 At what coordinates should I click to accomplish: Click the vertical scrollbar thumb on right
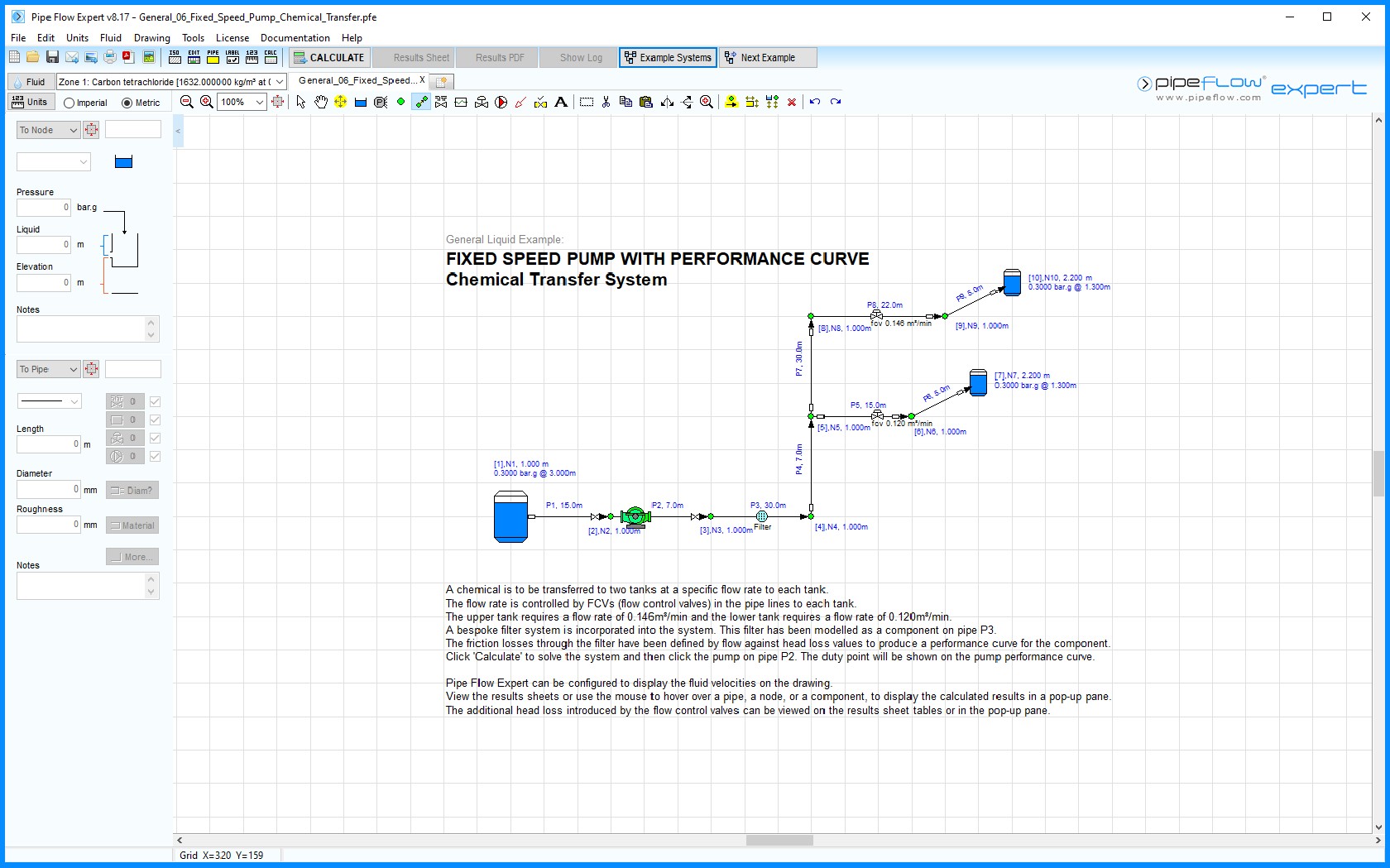click(x=1378, y=473)
